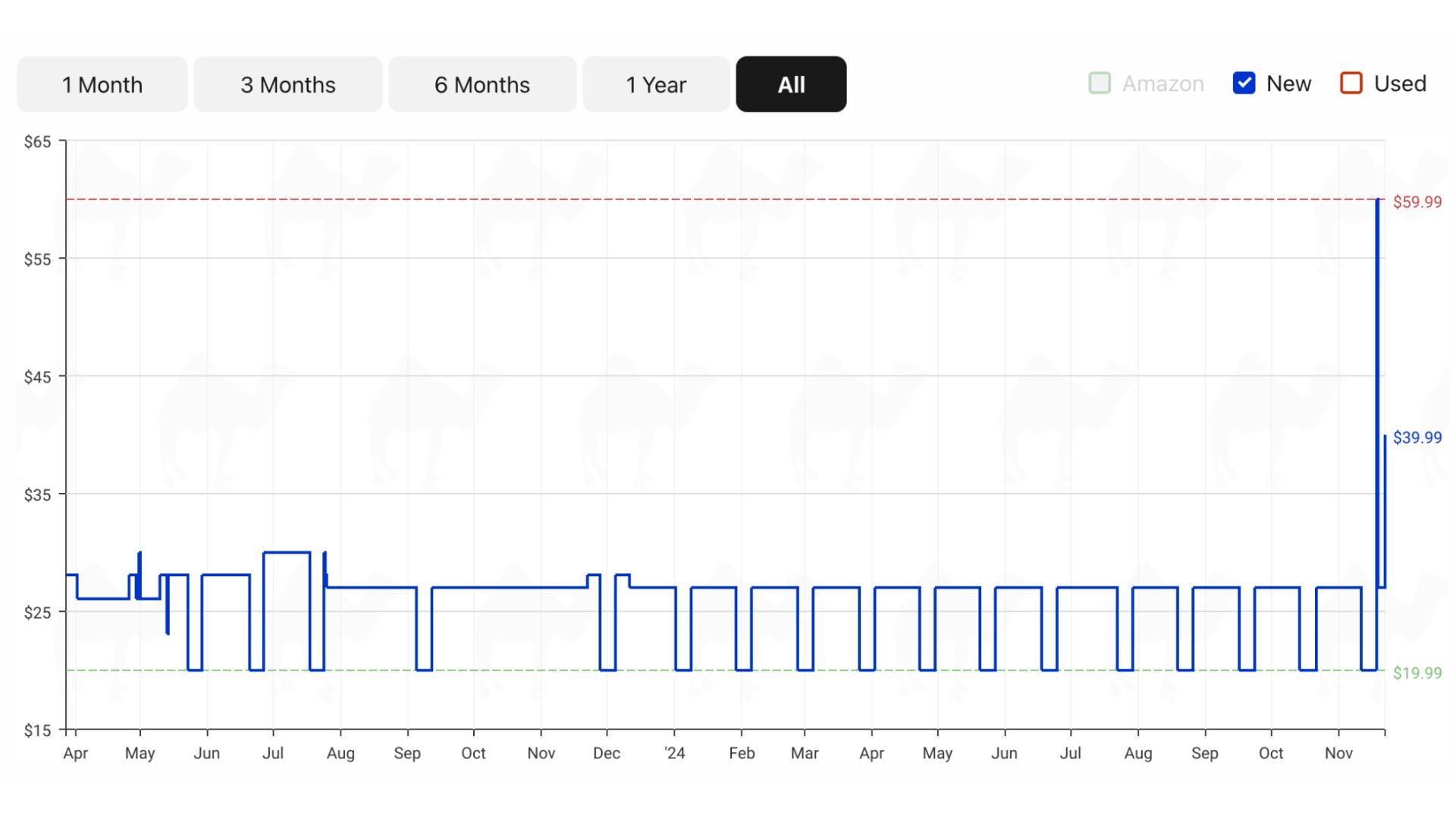Click the $19.99 minimum price marker
This screenshot has width=1456, height=819.
point(1417,672)
